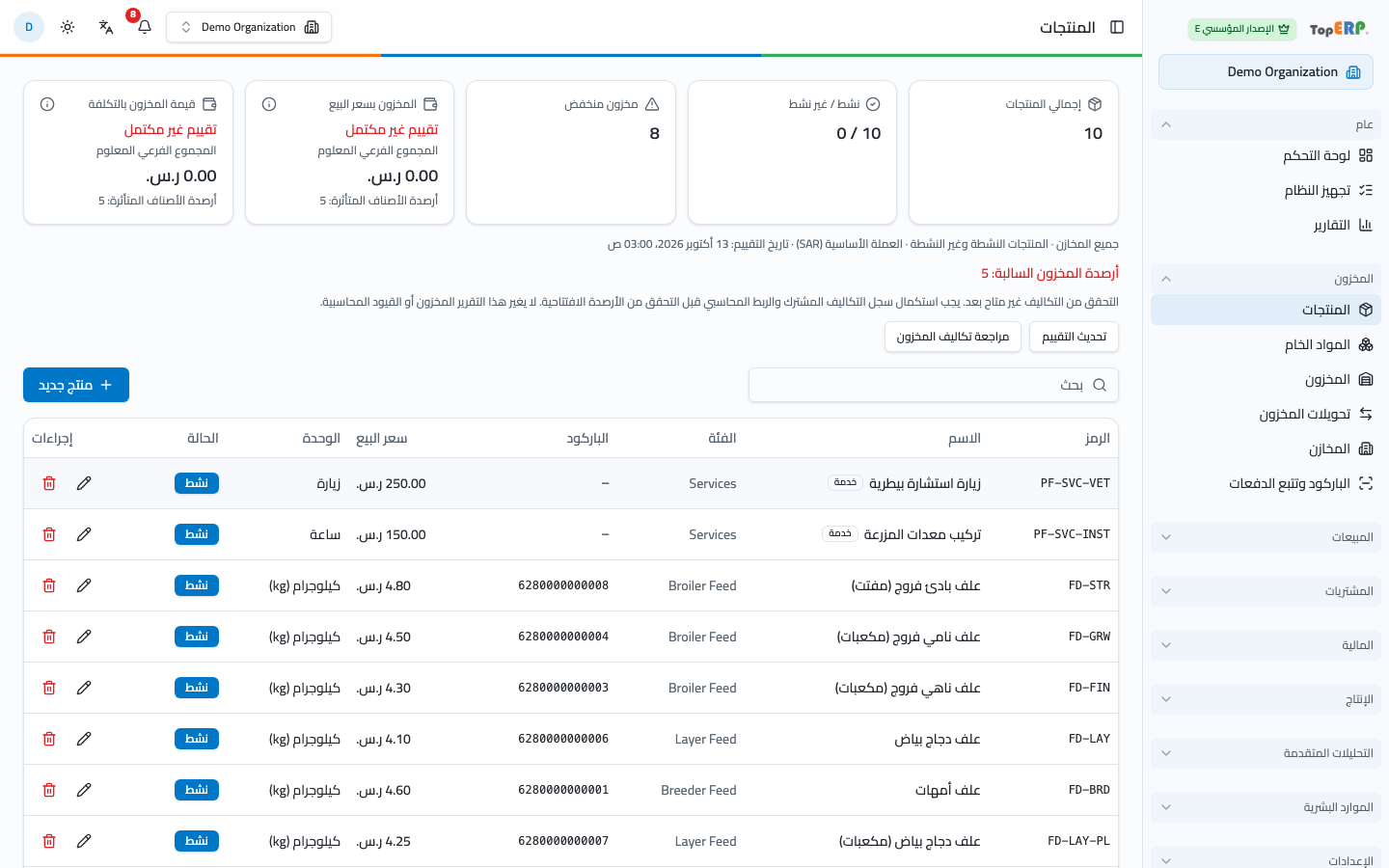
Task: Open لوحة التحكم in the sidebar
Action: (1266, 155)
